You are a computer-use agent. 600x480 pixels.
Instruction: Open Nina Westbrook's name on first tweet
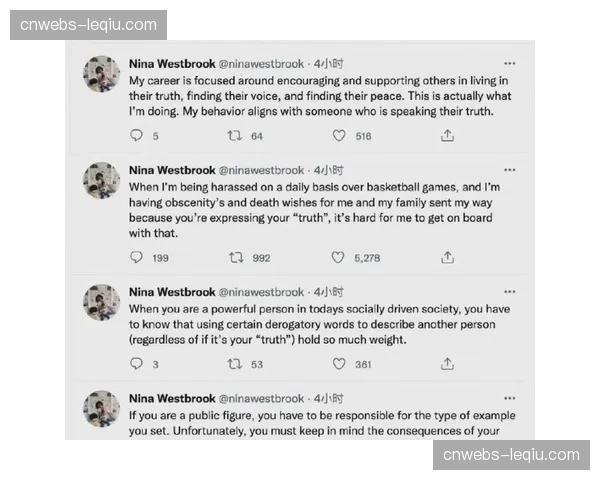click(x=171, y=63)
